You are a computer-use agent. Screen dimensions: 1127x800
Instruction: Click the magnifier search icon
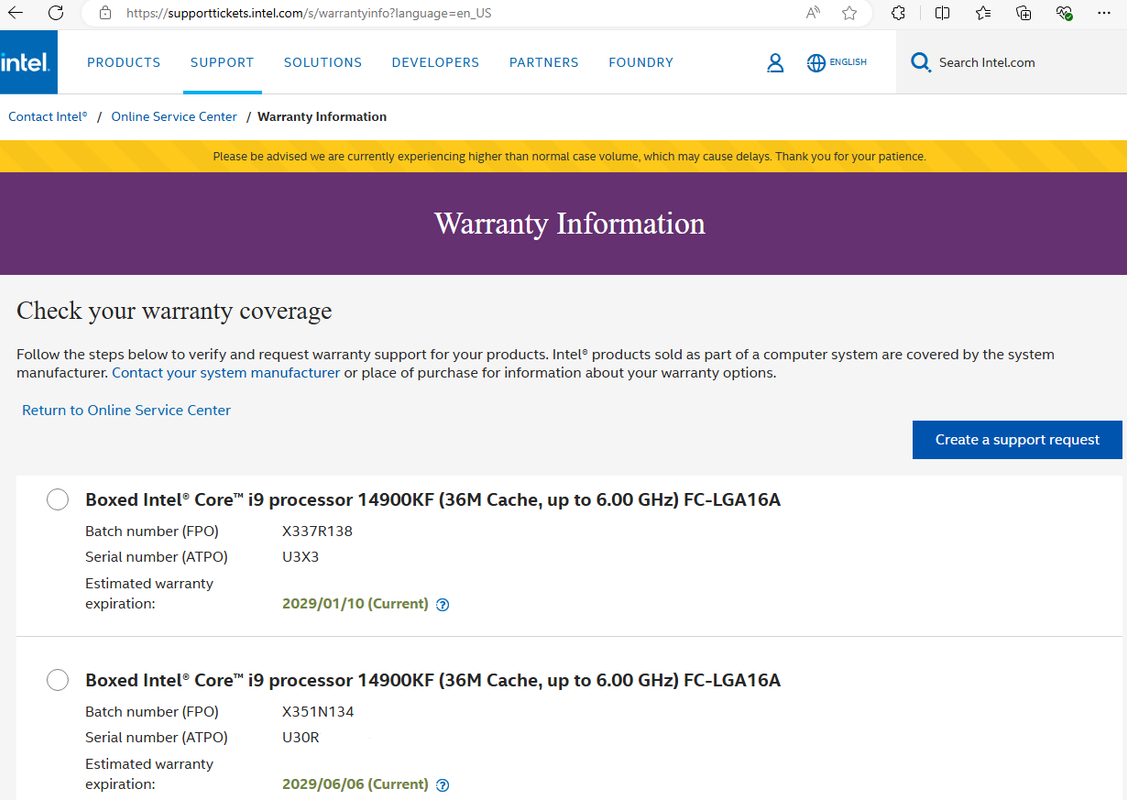tap(920, 63)
